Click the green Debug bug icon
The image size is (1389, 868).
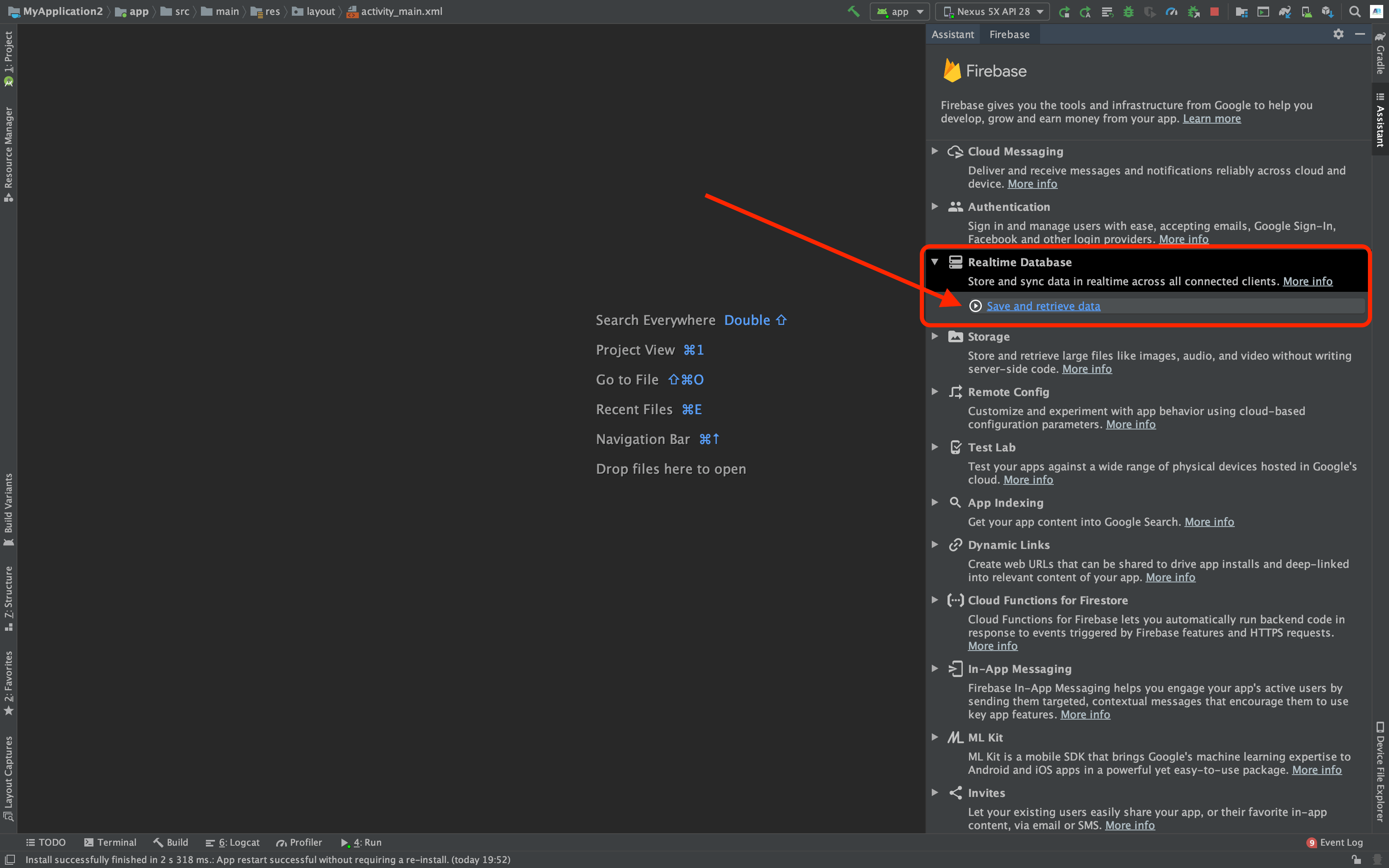(1129, 12)
